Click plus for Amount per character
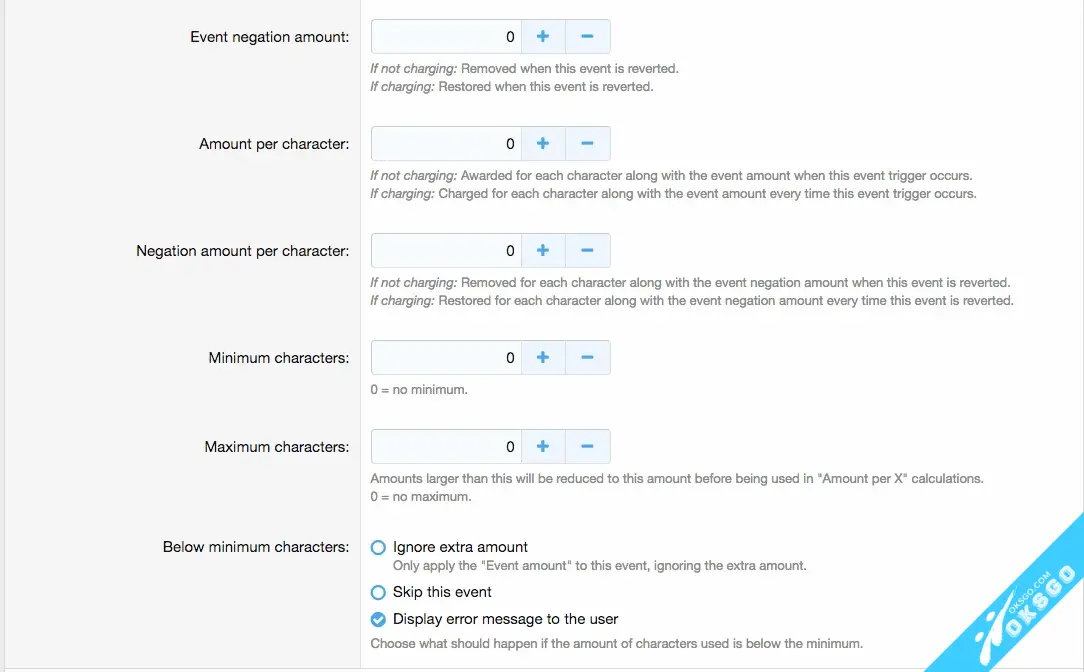This screenshot has height=672, width=1084. (x=543, y=144)
